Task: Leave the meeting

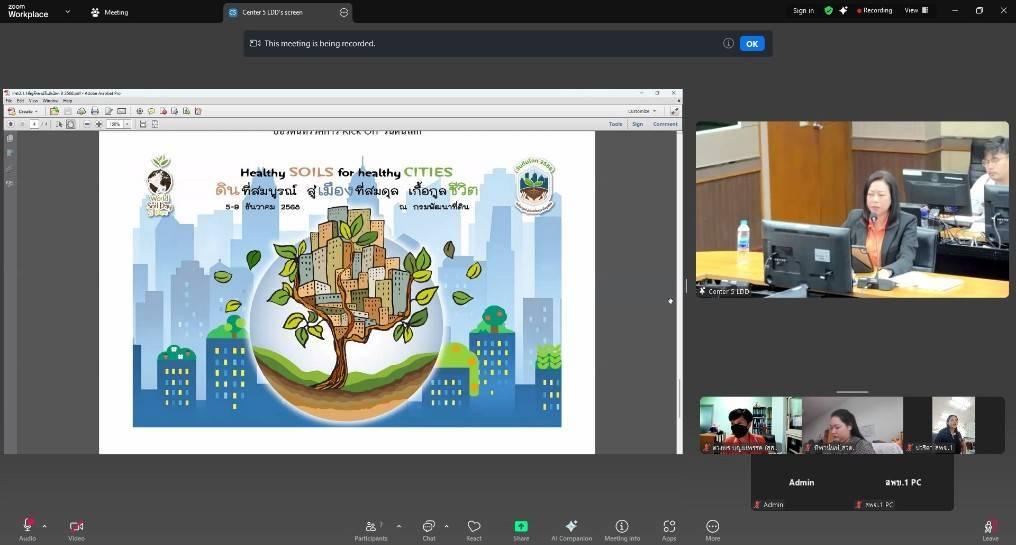Action: pos(990,526)
